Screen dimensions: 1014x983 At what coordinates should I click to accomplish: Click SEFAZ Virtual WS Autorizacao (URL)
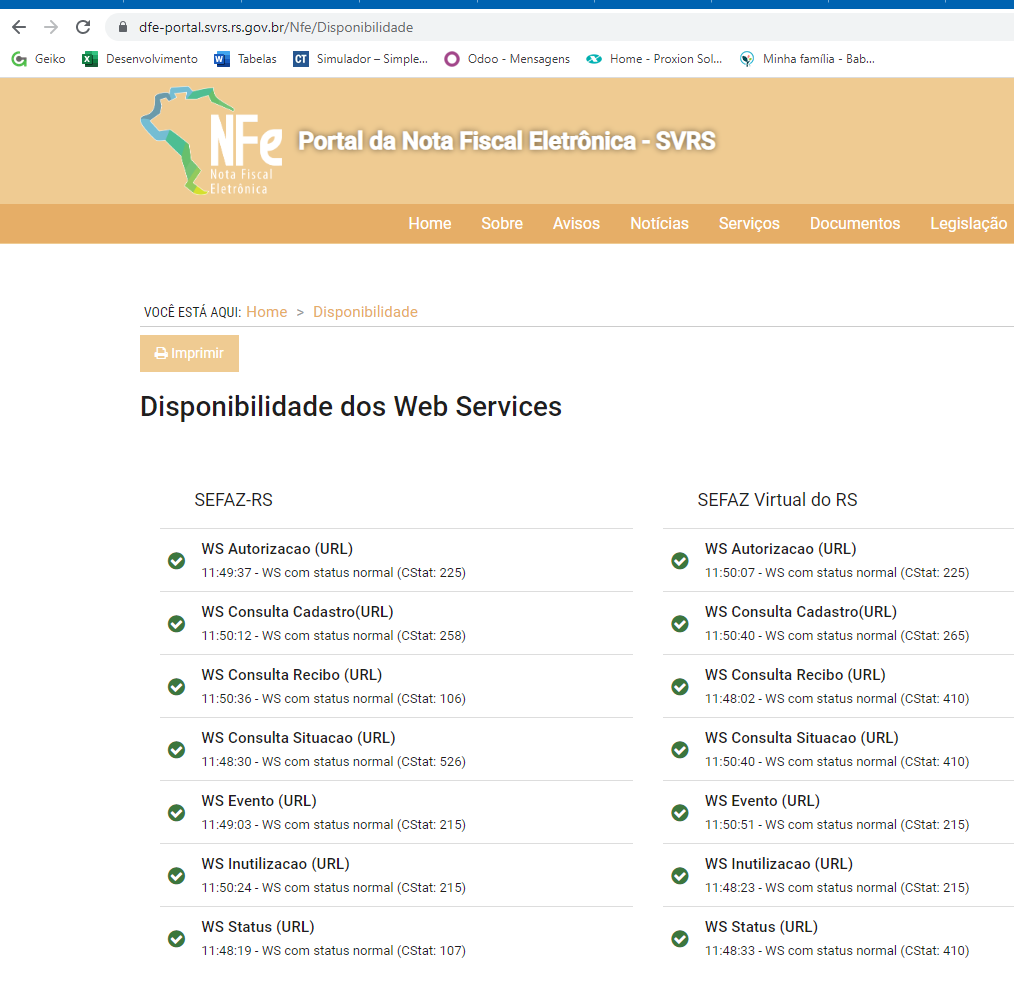[781, 548]
